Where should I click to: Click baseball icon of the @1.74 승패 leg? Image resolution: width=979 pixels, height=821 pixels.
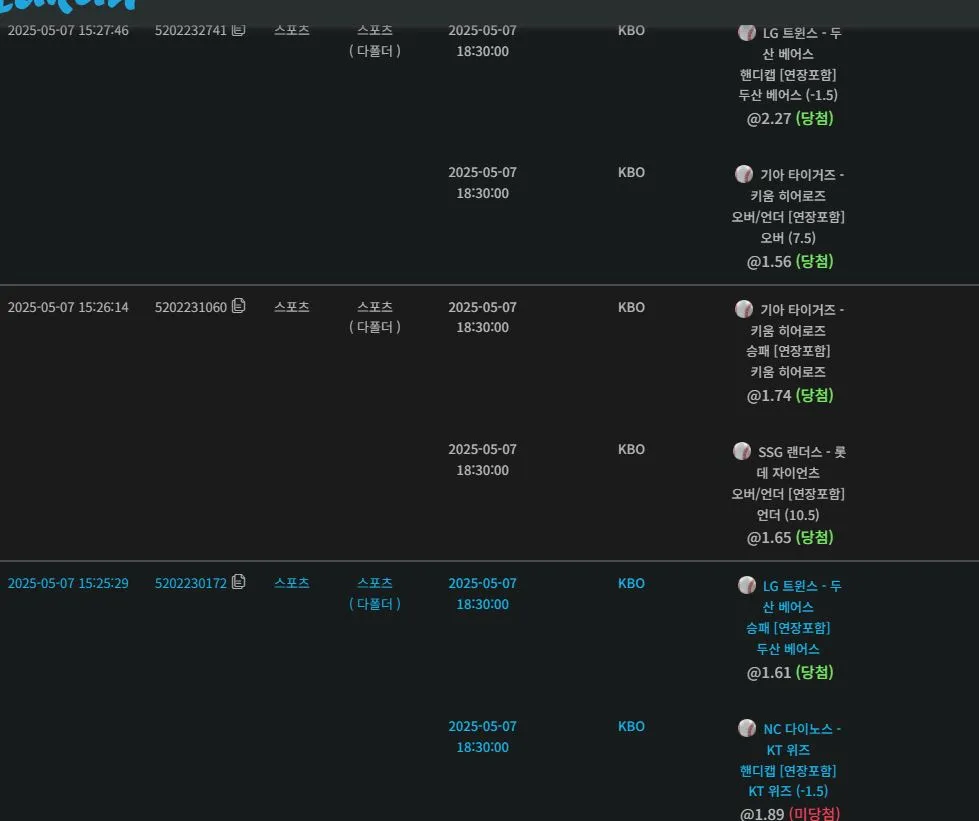(x=744, y=308)
